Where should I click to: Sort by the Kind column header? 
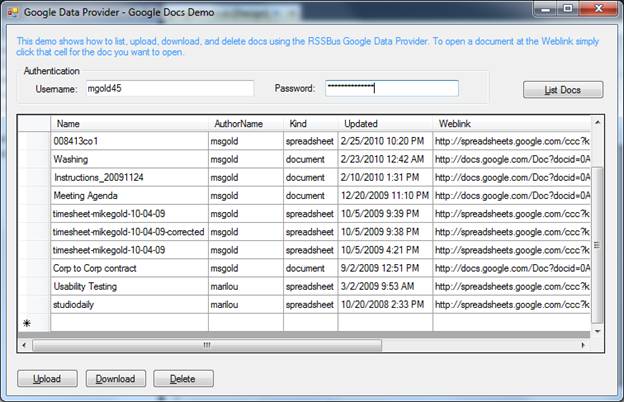[x=310, y=124]
